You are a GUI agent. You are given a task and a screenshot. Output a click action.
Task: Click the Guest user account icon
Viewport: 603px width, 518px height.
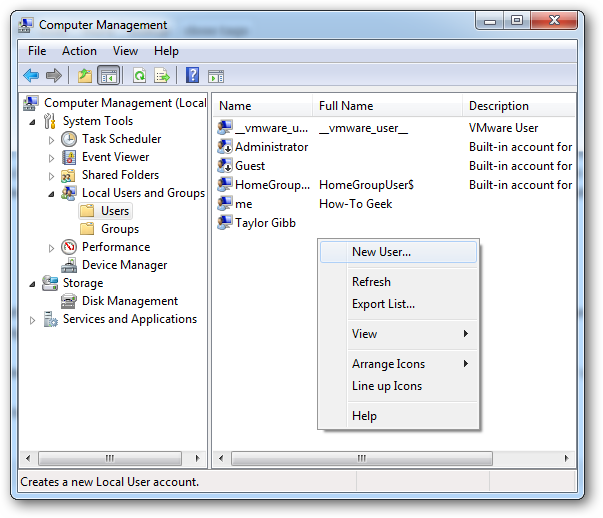tap(225, 166)
